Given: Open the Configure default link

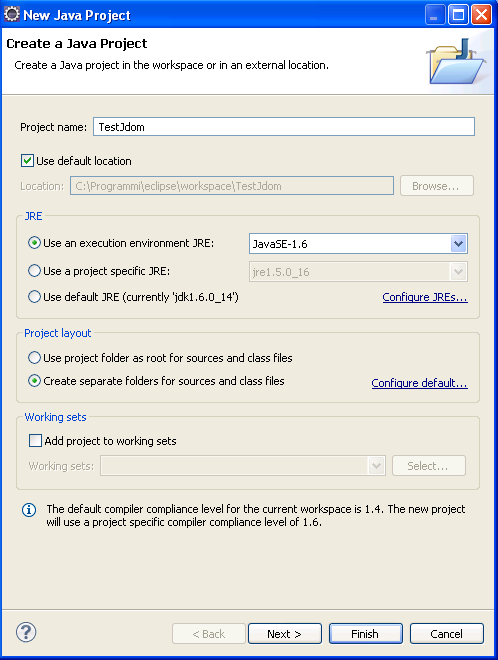Looking at the screenshot, I should 419,383.
